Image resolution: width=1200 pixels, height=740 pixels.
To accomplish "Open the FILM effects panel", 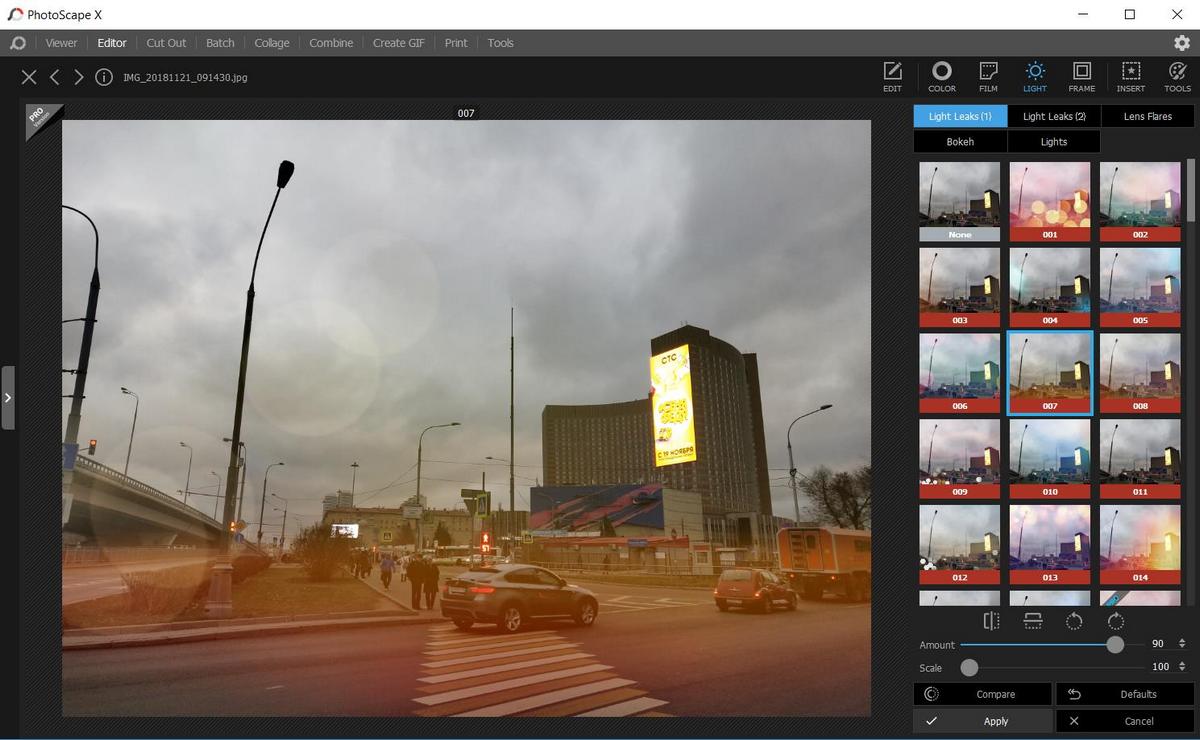I will 988,76.
